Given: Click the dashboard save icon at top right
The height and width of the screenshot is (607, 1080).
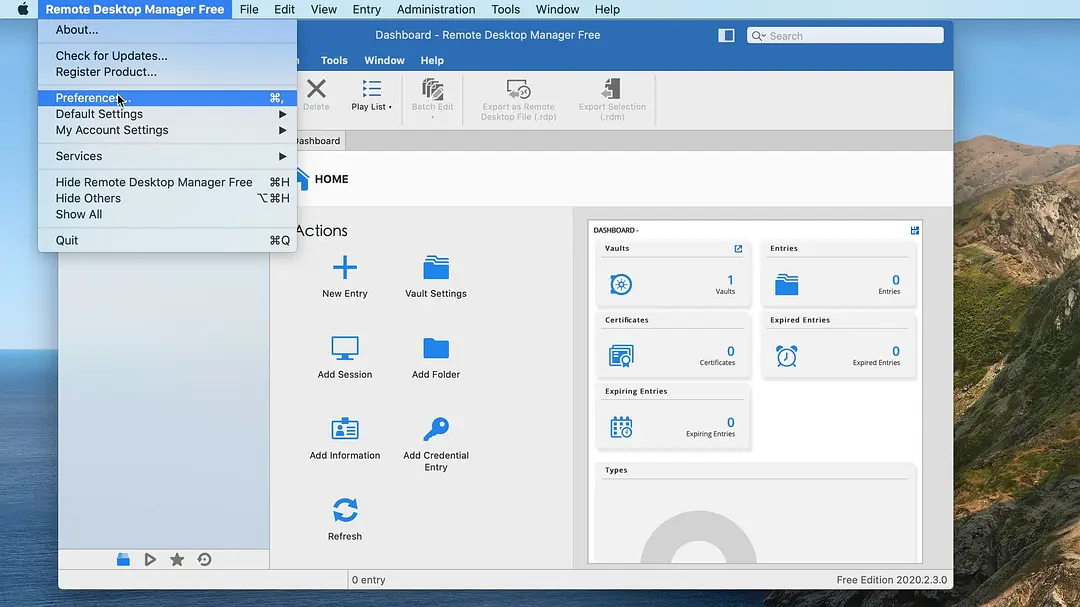Looking at the screenshot, I should pos(914,230).
